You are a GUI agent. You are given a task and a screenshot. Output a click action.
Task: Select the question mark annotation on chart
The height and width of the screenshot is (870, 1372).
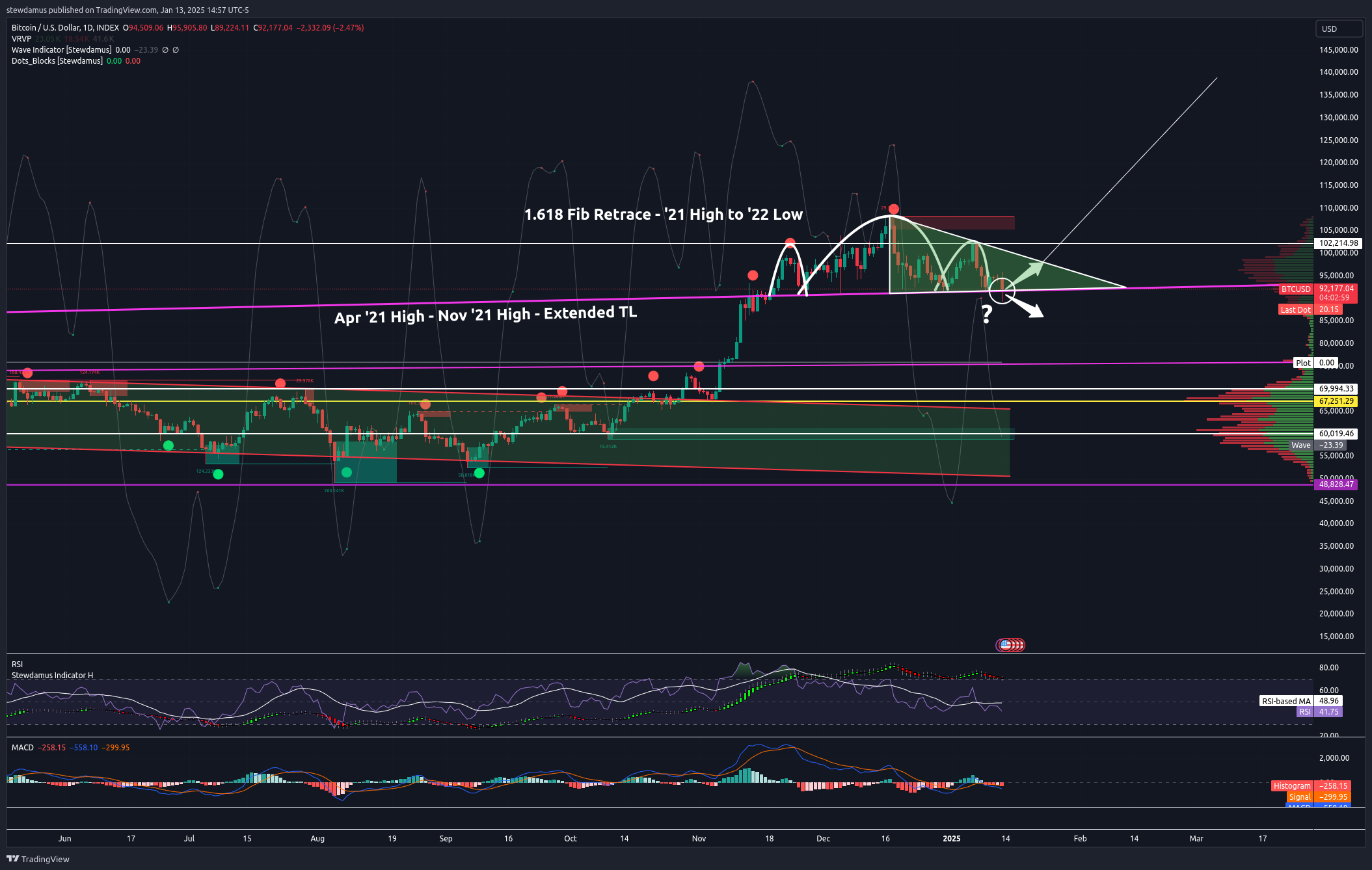point(987,315)
